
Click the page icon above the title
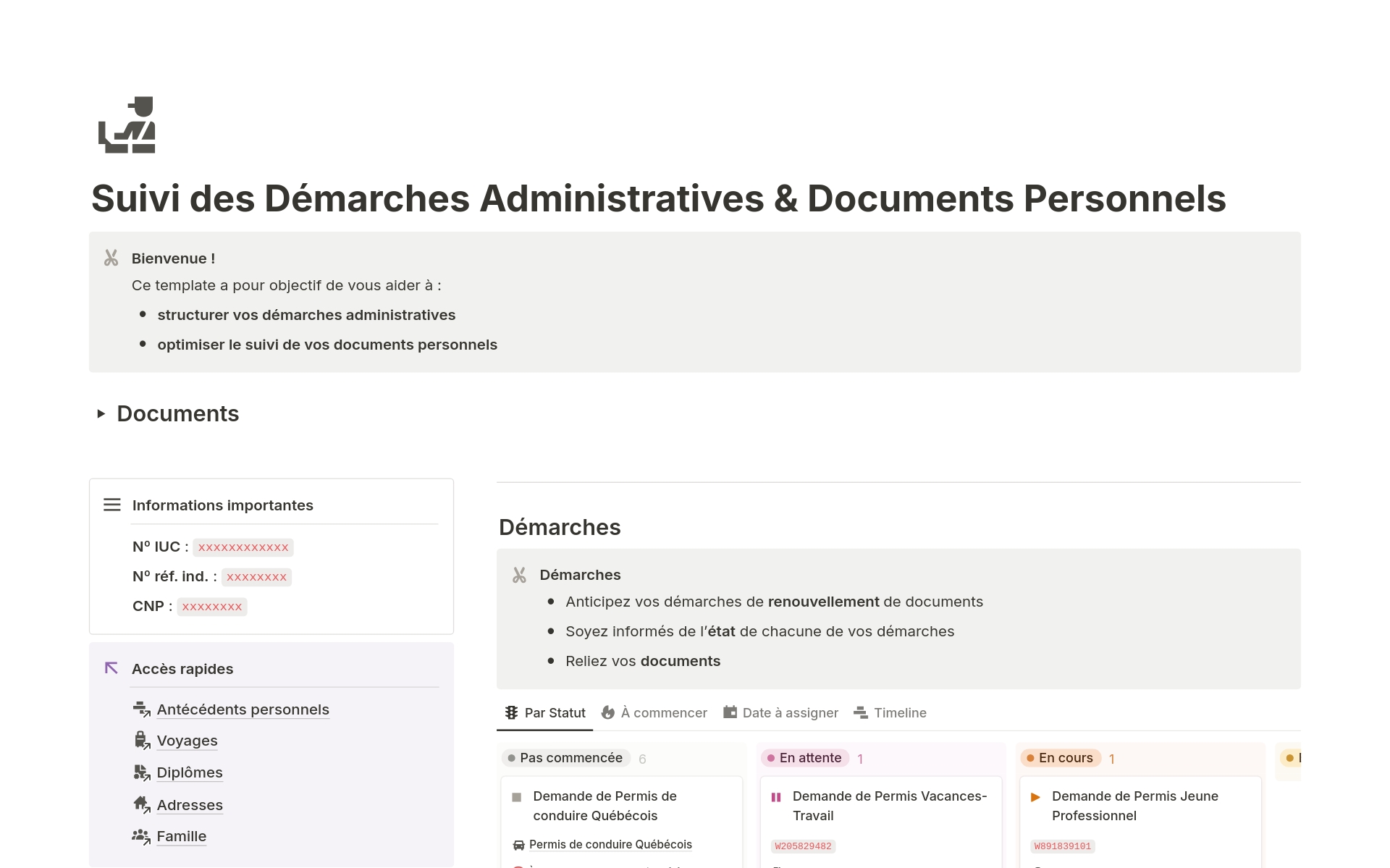pos(125,125)
